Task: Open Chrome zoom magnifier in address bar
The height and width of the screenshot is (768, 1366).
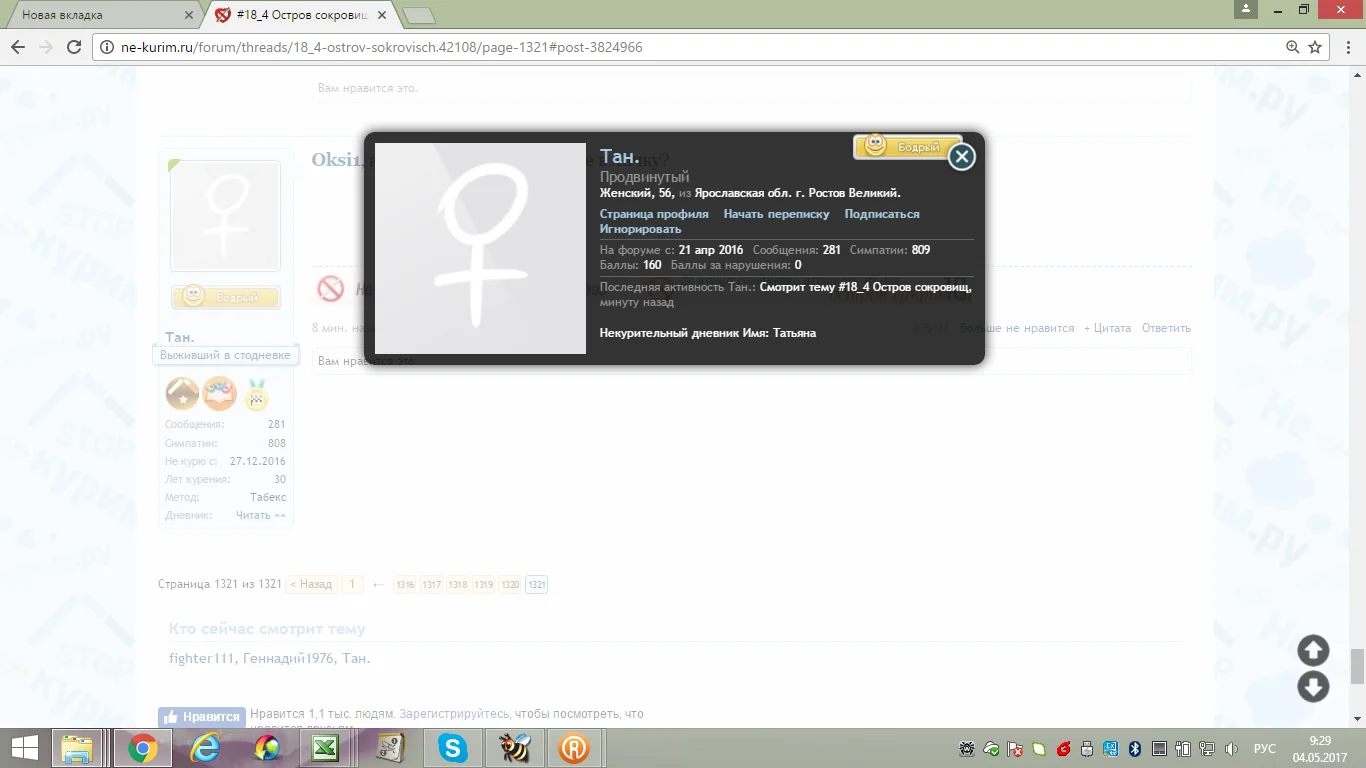Action: point(1293,47)
